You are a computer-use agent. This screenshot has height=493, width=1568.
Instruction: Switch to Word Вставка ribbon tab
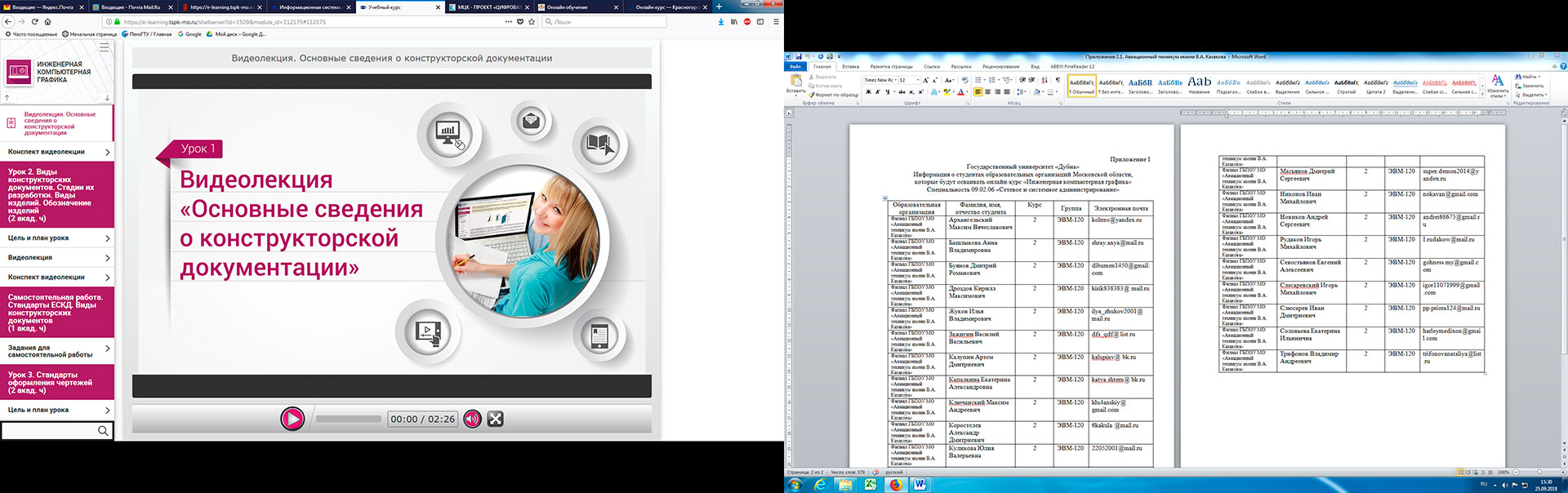(x=851, y=67)
